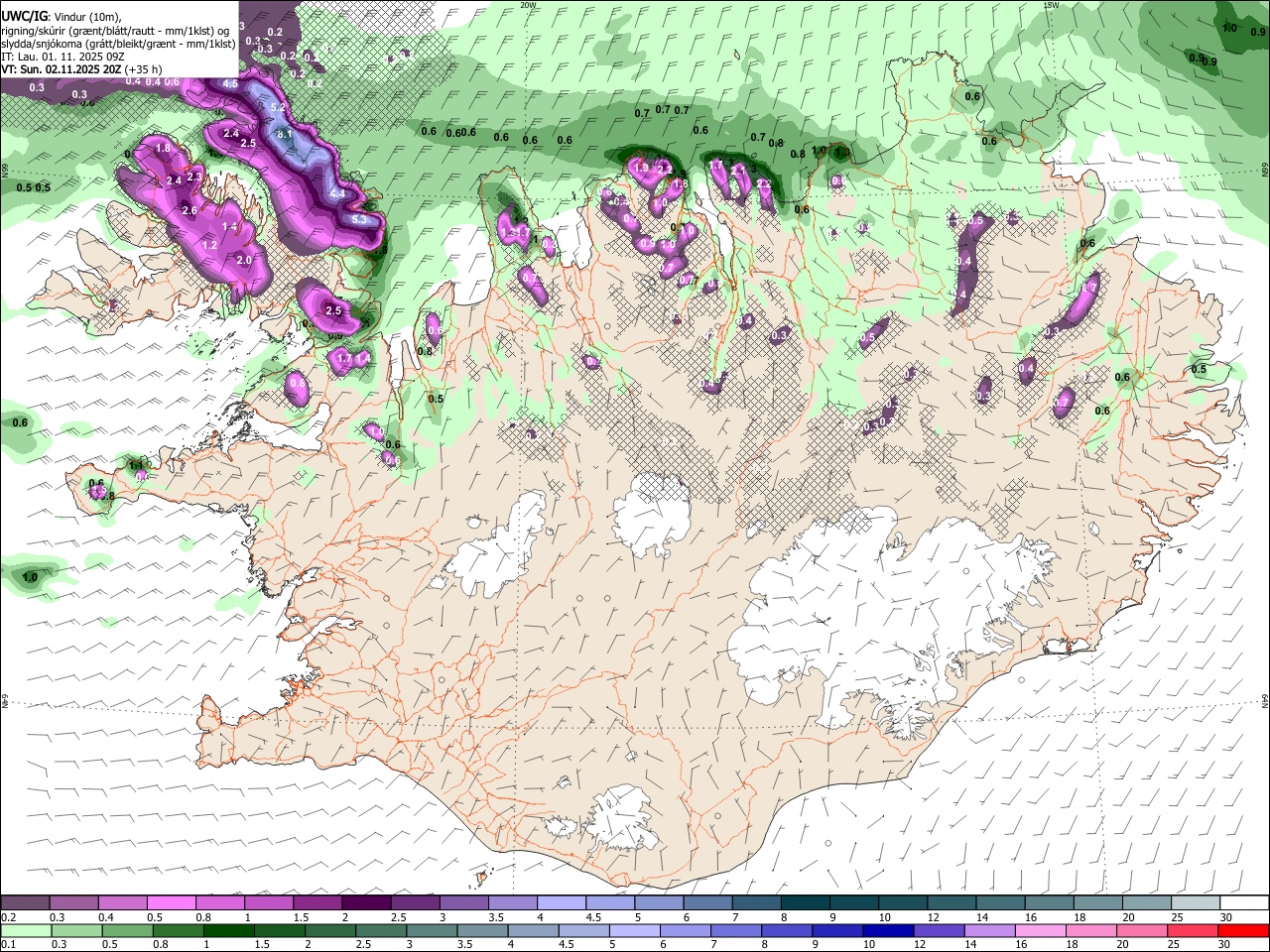Click the 1.8 snowfall value in Westfjords
This screenshot has height=952, width=1270.
click(164, 148)
